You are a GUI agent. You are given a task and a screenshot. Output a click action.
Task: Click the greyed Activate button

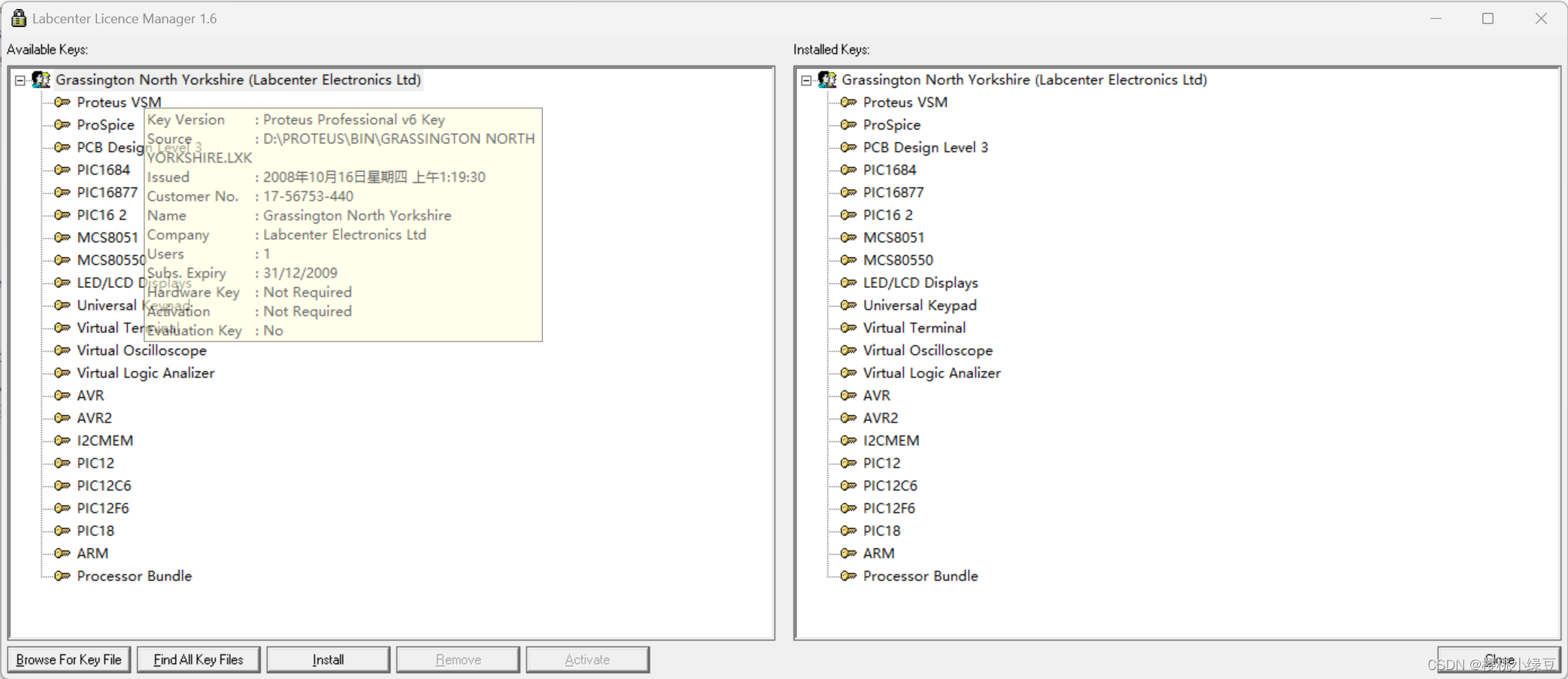[x=587, y=659]
